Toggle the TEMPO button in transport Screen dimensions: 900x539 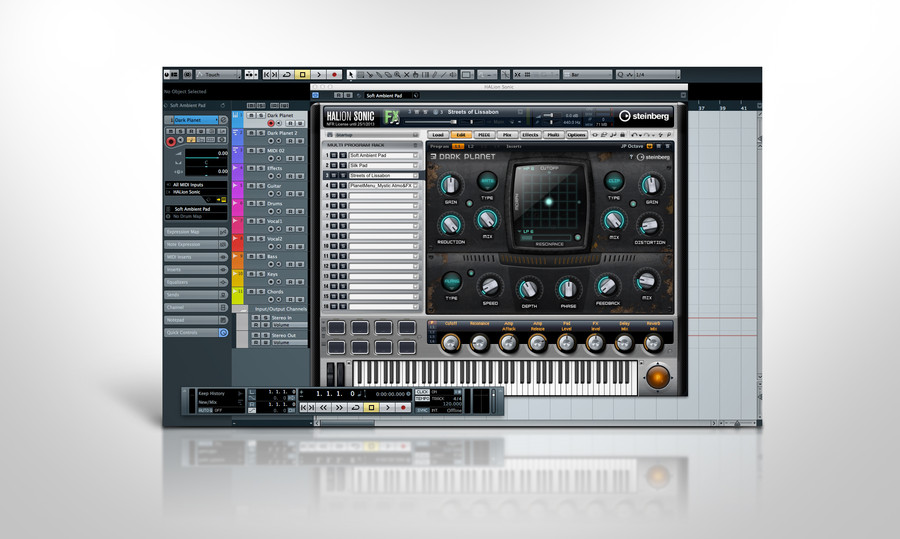point(422,398)
